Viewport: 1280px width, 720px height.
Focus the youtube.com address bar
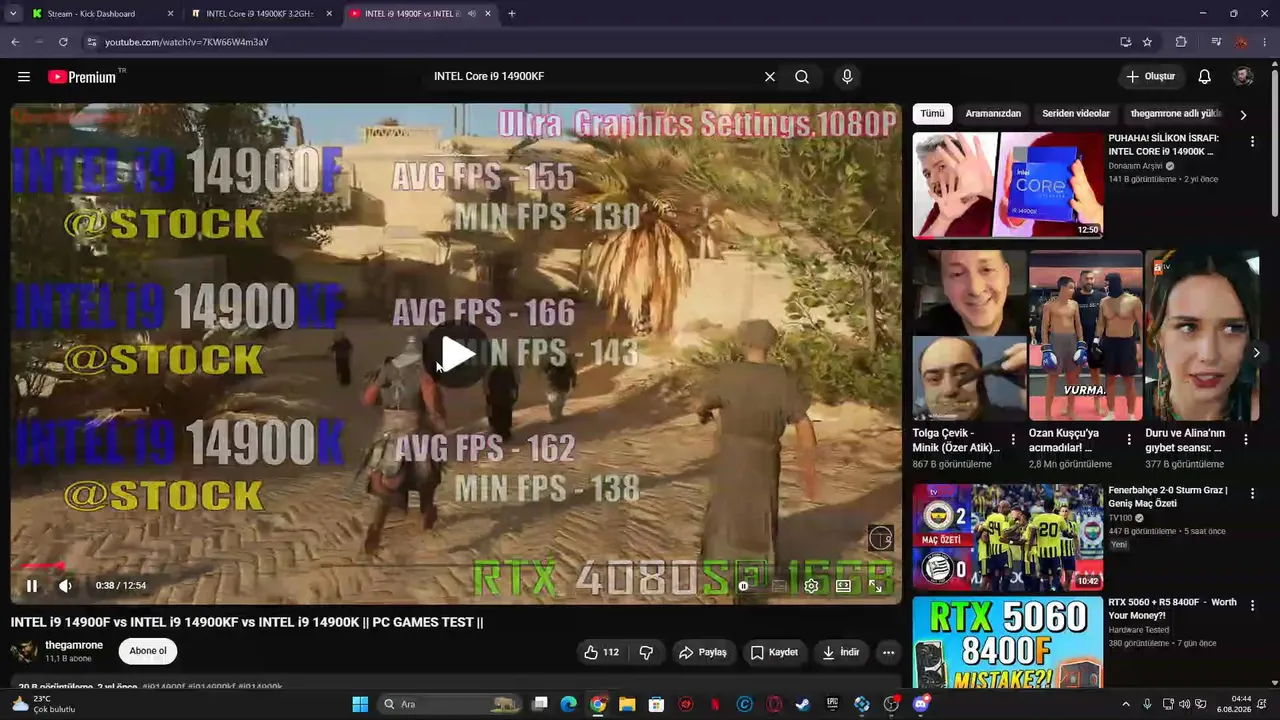600,42
